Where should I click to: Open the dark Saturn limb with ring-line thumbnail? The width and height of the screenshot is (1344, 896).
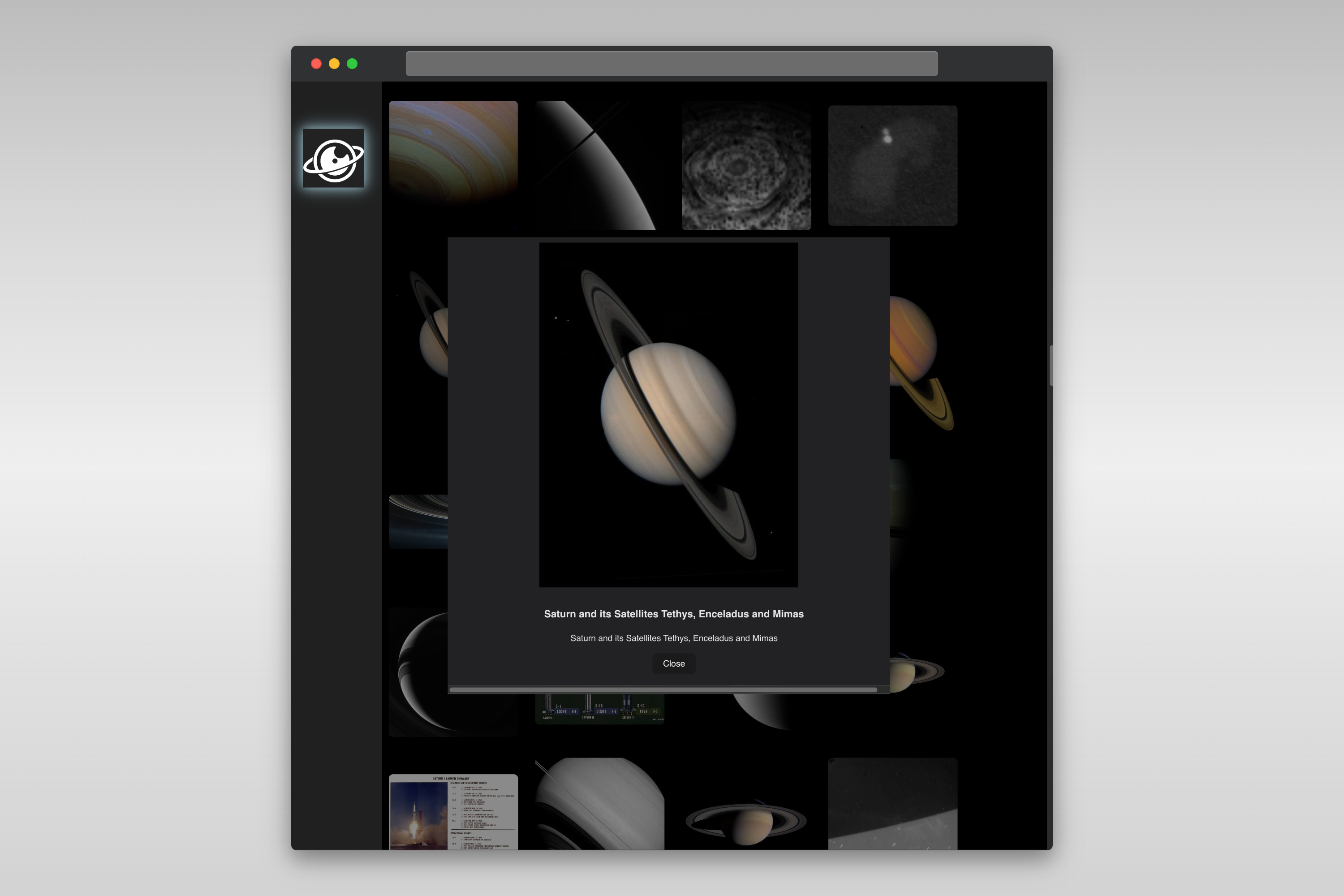pyautogui.click(x=599, y=166)
